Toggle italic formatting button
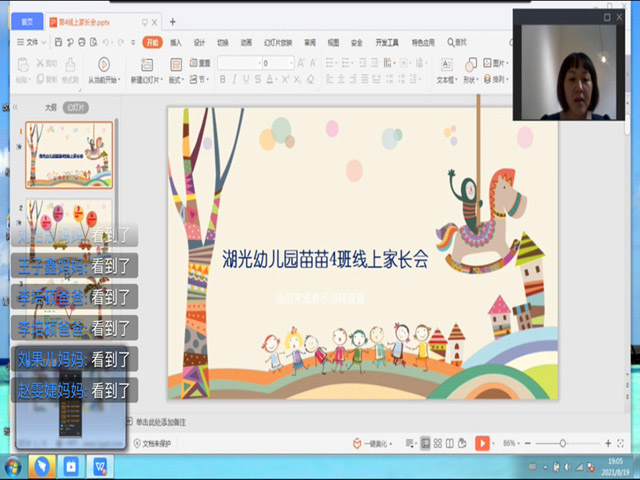640x480 pixels. pos(234,80)
